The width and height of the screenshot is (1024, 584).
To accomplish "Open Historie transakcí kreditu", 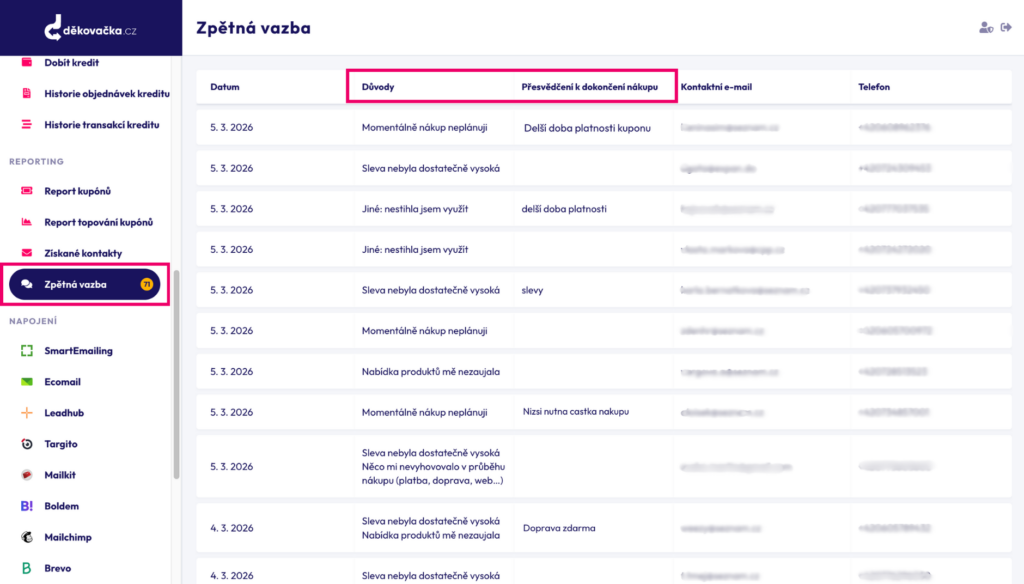I will [x=101, y=125].
